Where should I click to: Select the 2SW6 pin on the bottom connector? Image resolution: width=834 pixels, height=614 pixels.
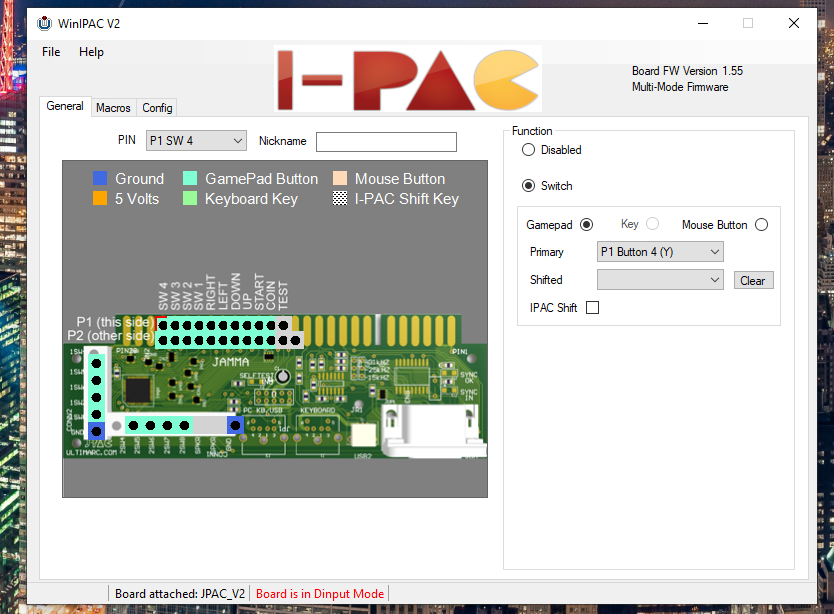(151, 425)
